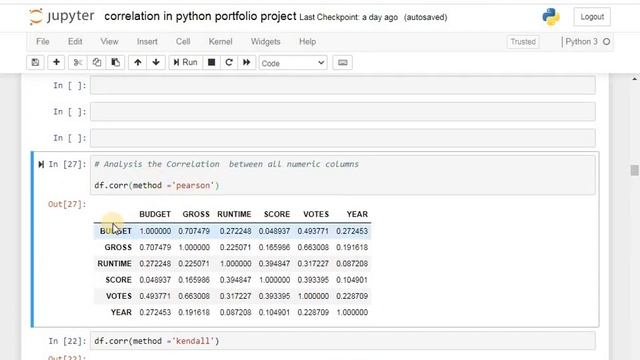Click the scrollbar up arrow
The width and height of the screenshot is (640, 360).
tap(634, 79)
